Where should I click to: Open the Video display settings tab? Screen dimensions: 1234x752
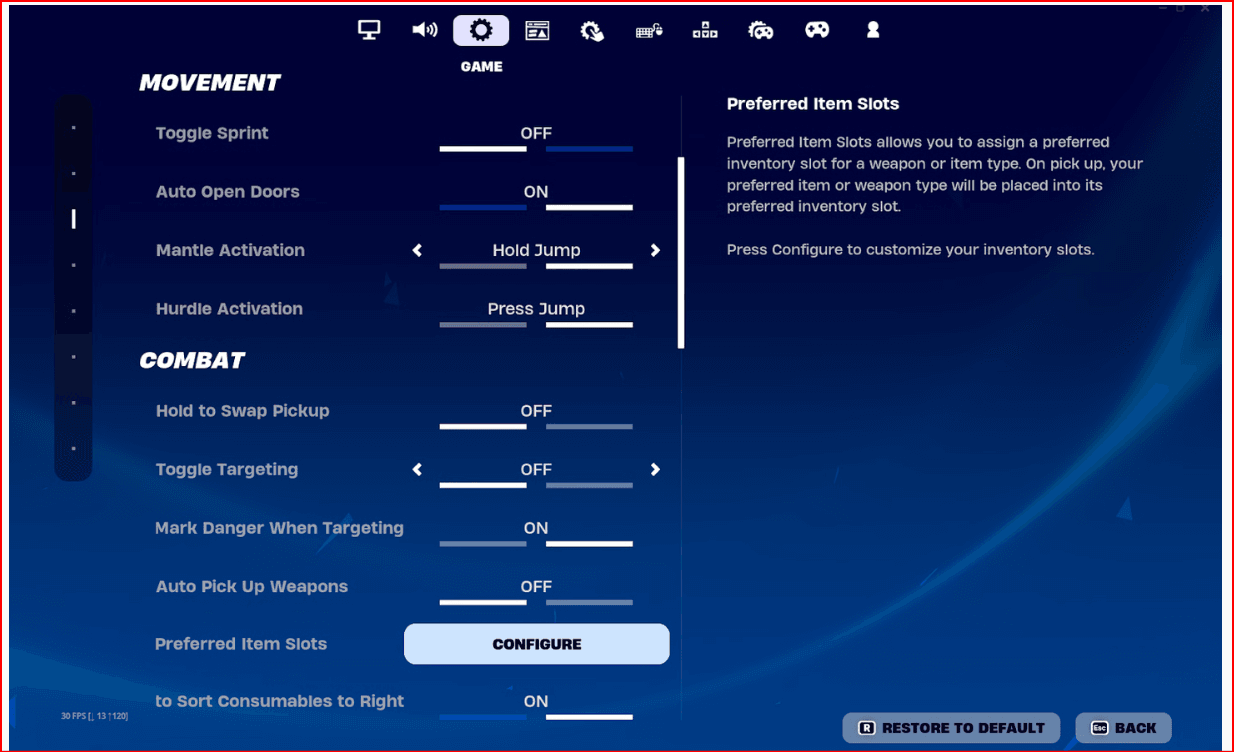369,30
